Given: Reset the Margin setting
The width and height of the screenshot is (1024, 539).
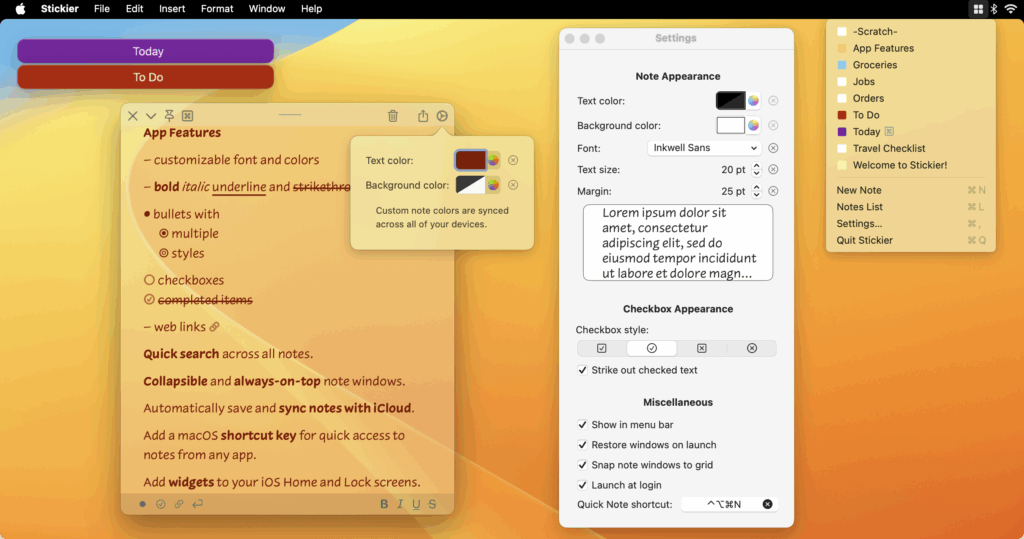Looking at the screenshot, I should point(773,191).
